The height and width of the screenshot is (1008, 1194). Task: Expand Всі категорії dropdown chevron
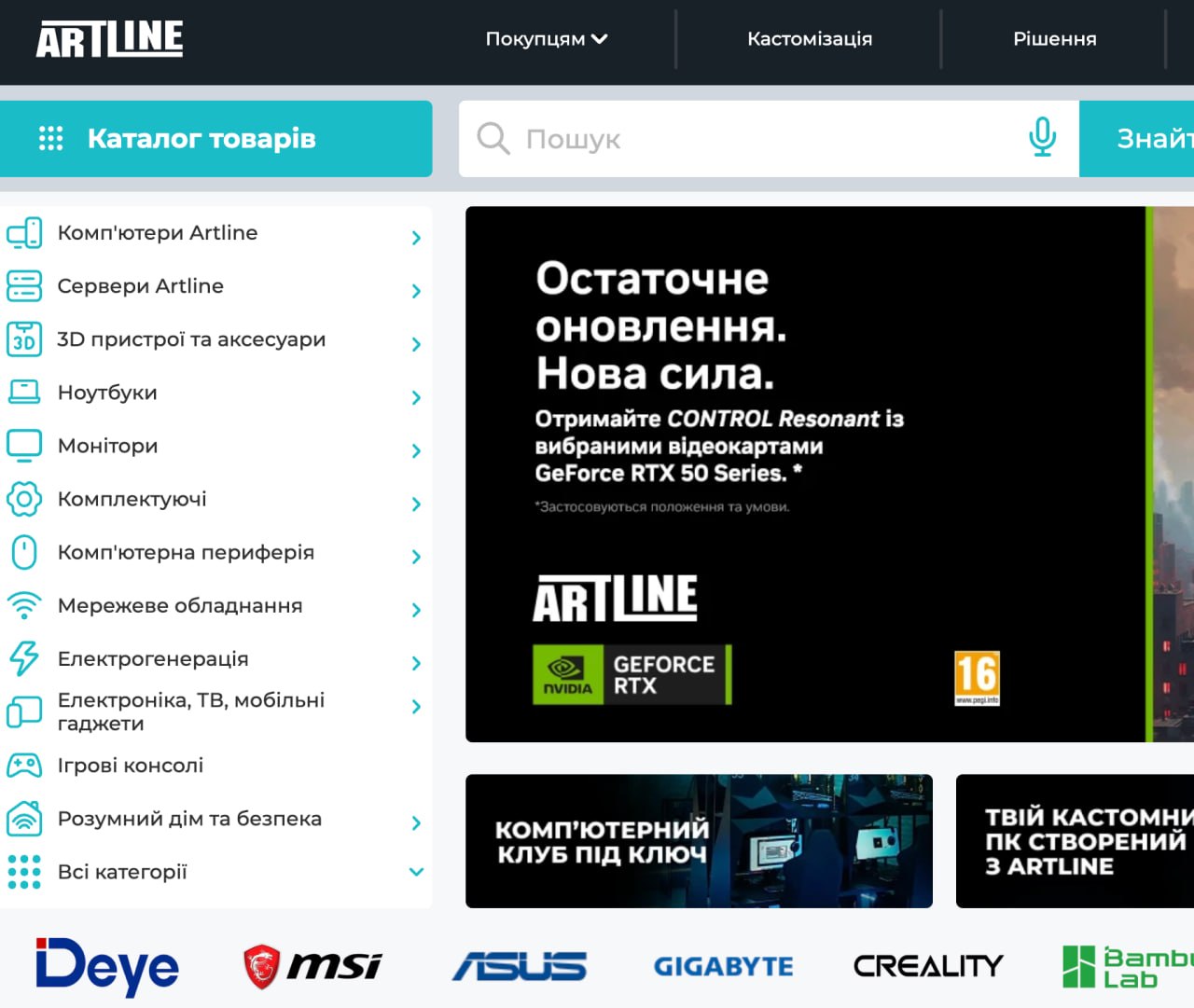click(x=417, y=872)
